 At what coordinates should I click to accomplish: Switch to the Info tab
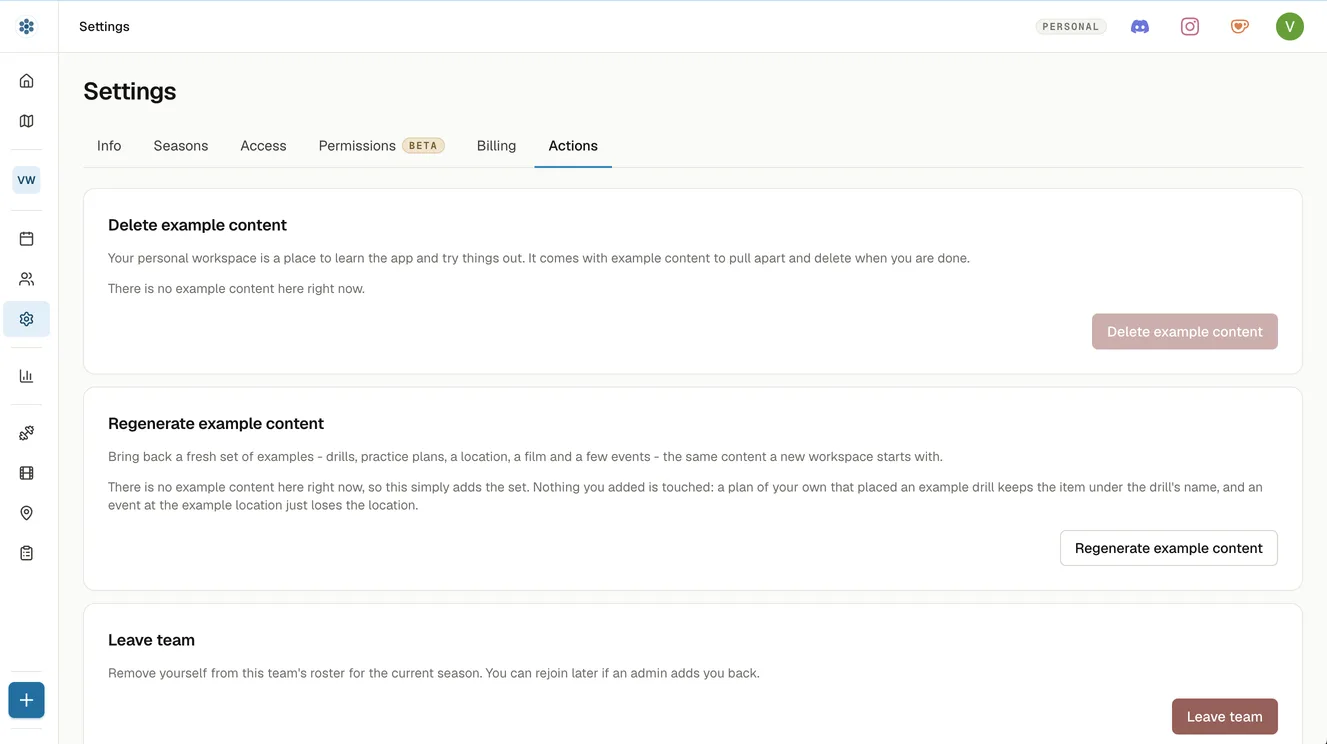(109, 146)
